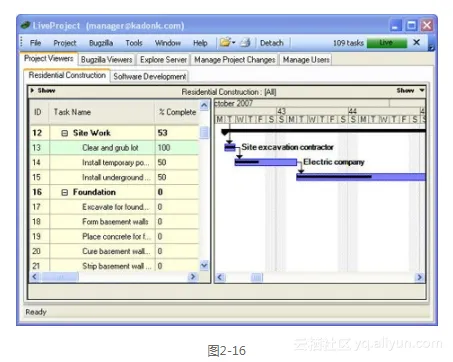Click scroll up arrow of task table
The width and height of the screenshot is (453, 362).
tap(204, 106)
